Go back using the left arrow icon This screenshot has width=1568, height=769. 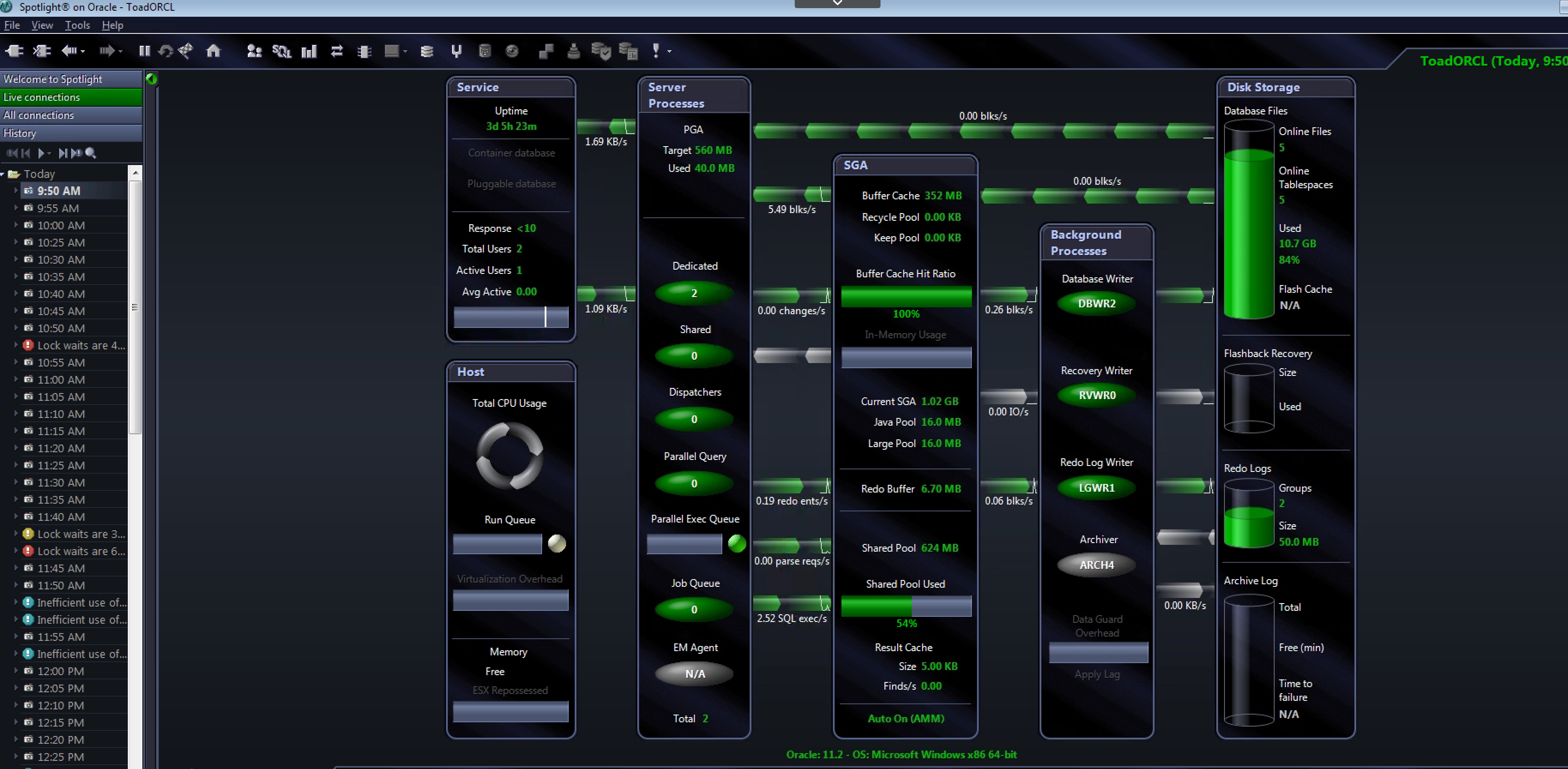click(69, 51)
